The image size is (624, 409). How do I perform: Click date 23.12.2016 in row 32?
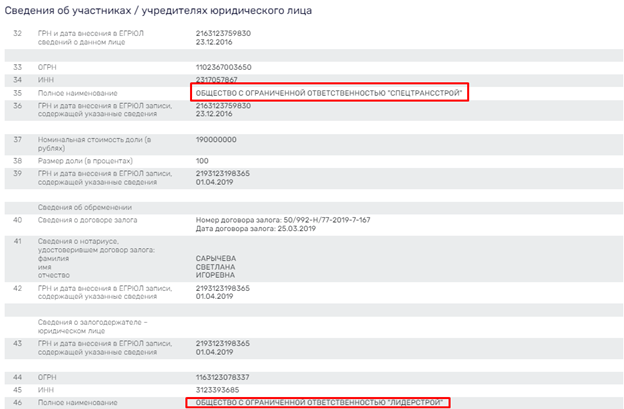[214, 42]
